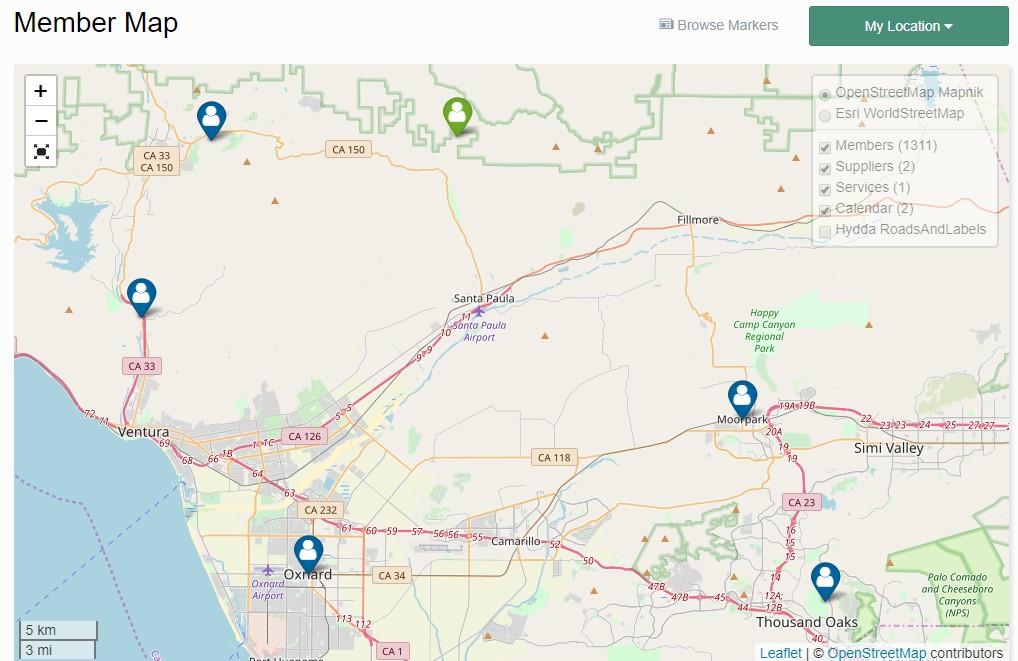Image resolution: width=1018 pixels, height=661 pixels.
Task: Click the Member Map heading
Action: tap(95, 23)
